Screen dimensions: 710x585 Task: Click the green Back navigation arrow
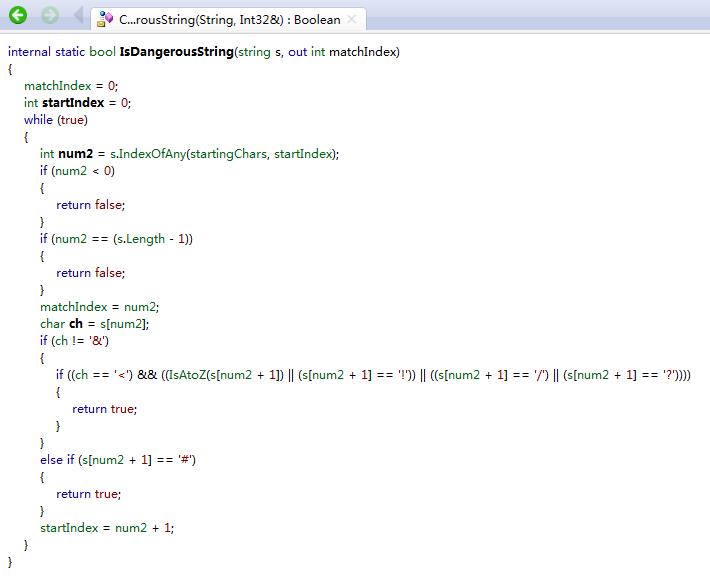tap(17, 16)
